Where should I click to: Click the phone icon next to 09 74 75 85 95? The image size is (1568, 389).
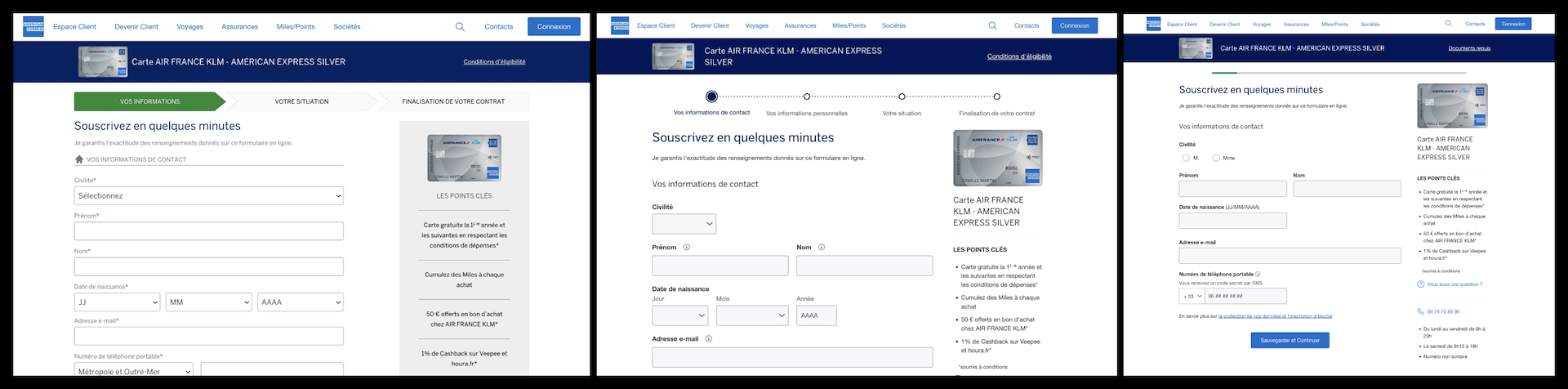(x=1421, y=311)
